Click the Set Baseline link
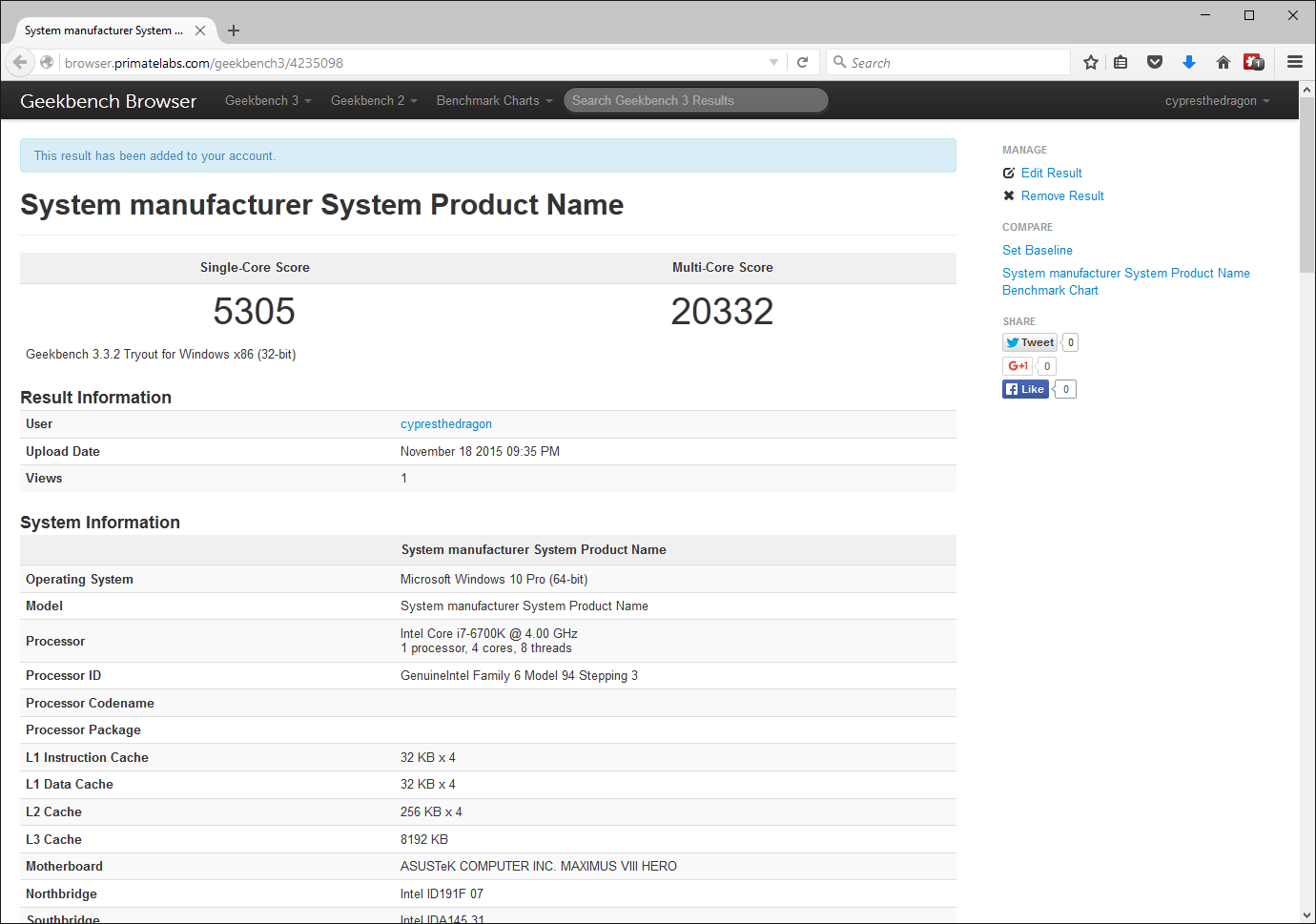The width and height of the screenshot is (1316, 924). point(1038,250)
